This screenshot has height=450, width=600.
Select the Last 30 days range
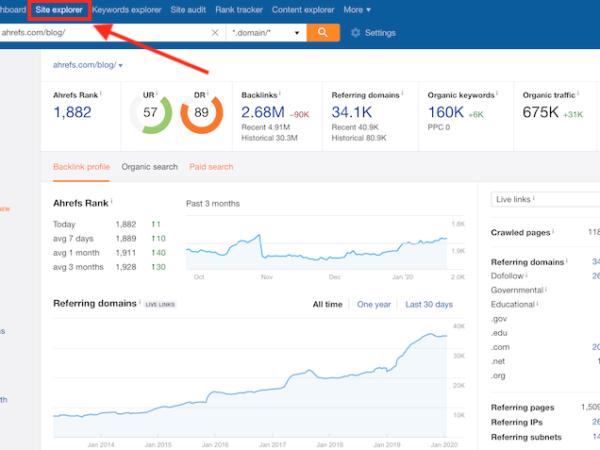tap(428, 304)
